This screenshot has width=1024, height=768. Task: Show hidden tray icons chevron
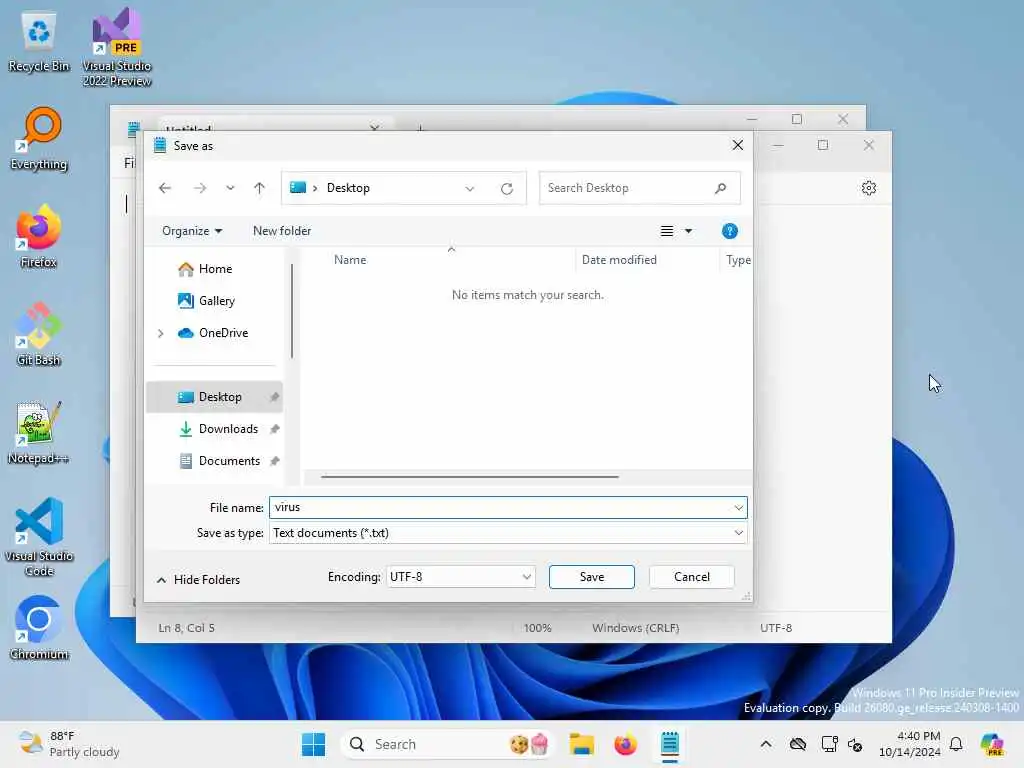click(x=766, y=744)
